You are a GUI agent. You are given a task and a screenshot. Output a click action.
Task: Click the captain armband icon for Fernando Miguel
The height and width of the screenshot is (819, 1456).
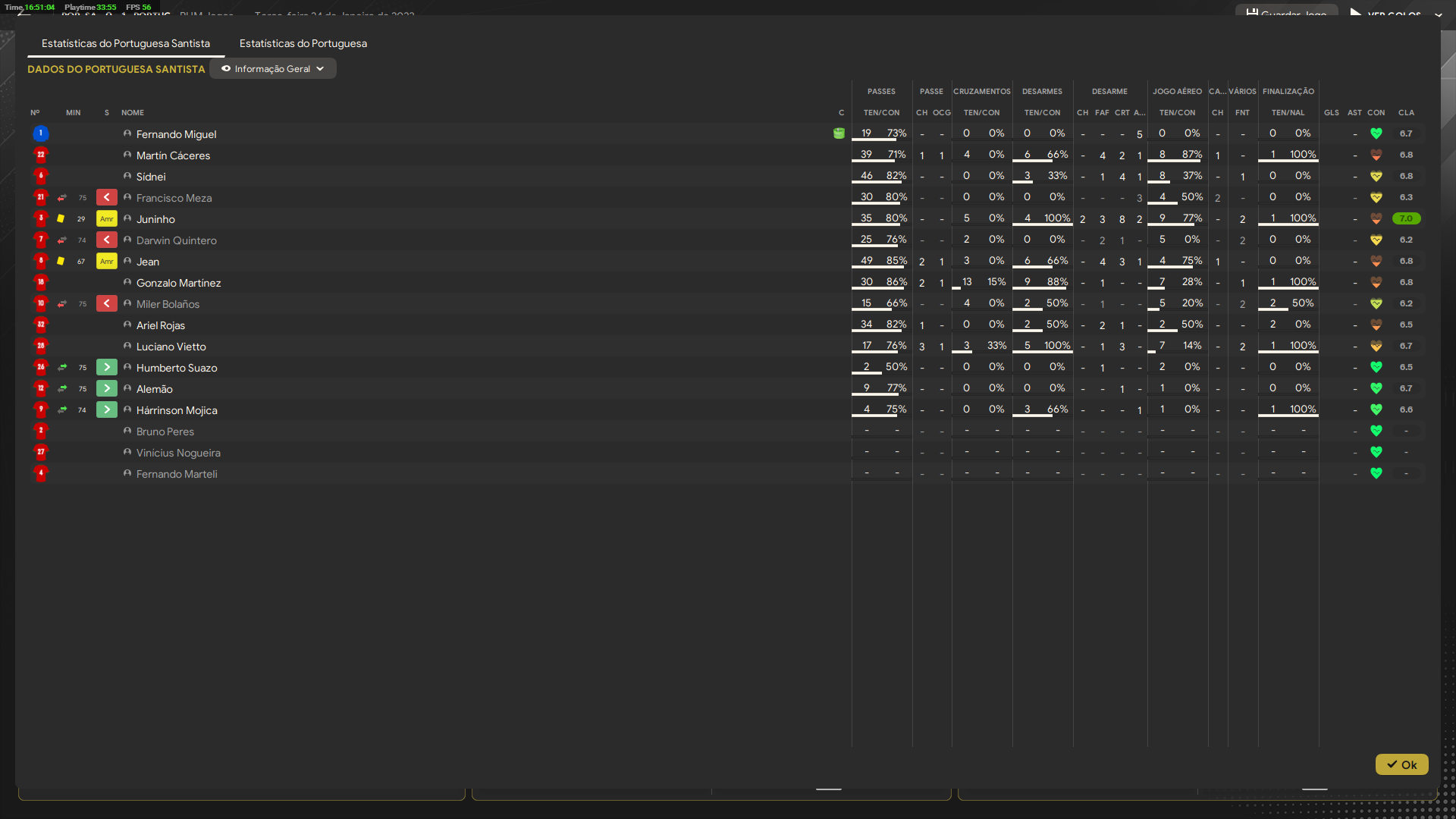pos(839,133)
